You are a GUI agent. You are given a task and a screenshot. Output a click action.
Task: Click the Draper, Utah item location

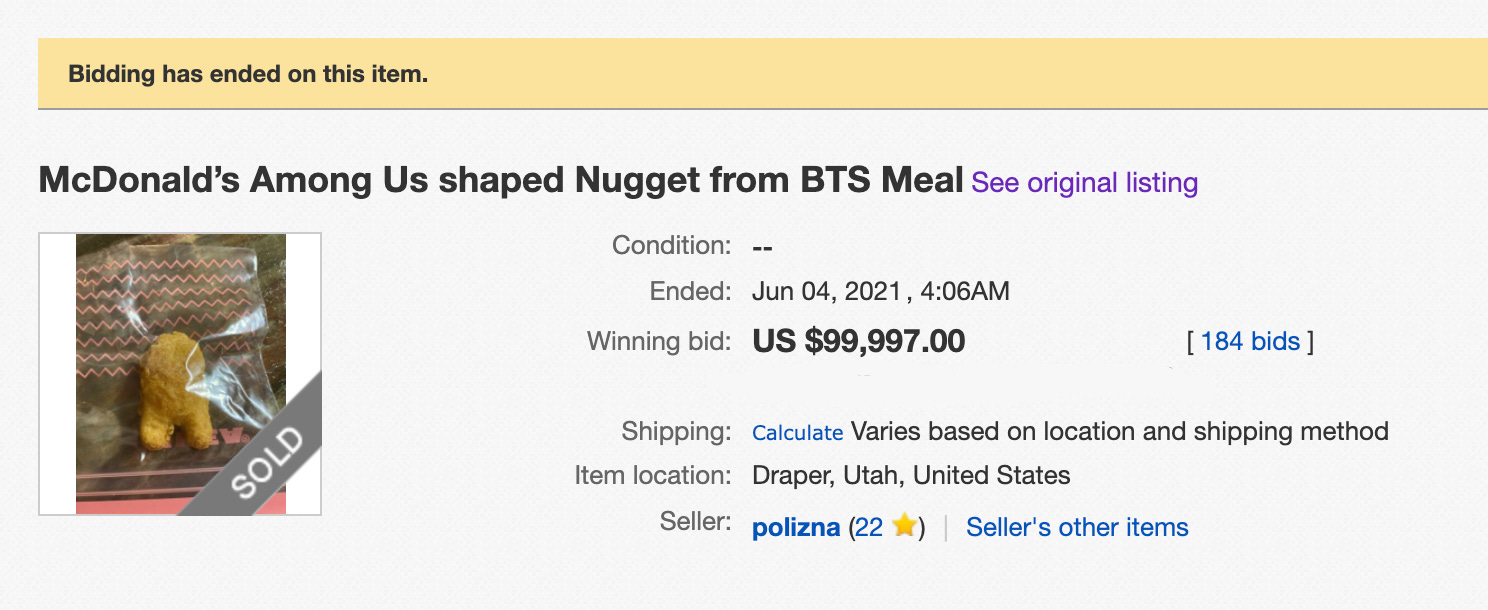pyautogui.click(x=911, y=475)
